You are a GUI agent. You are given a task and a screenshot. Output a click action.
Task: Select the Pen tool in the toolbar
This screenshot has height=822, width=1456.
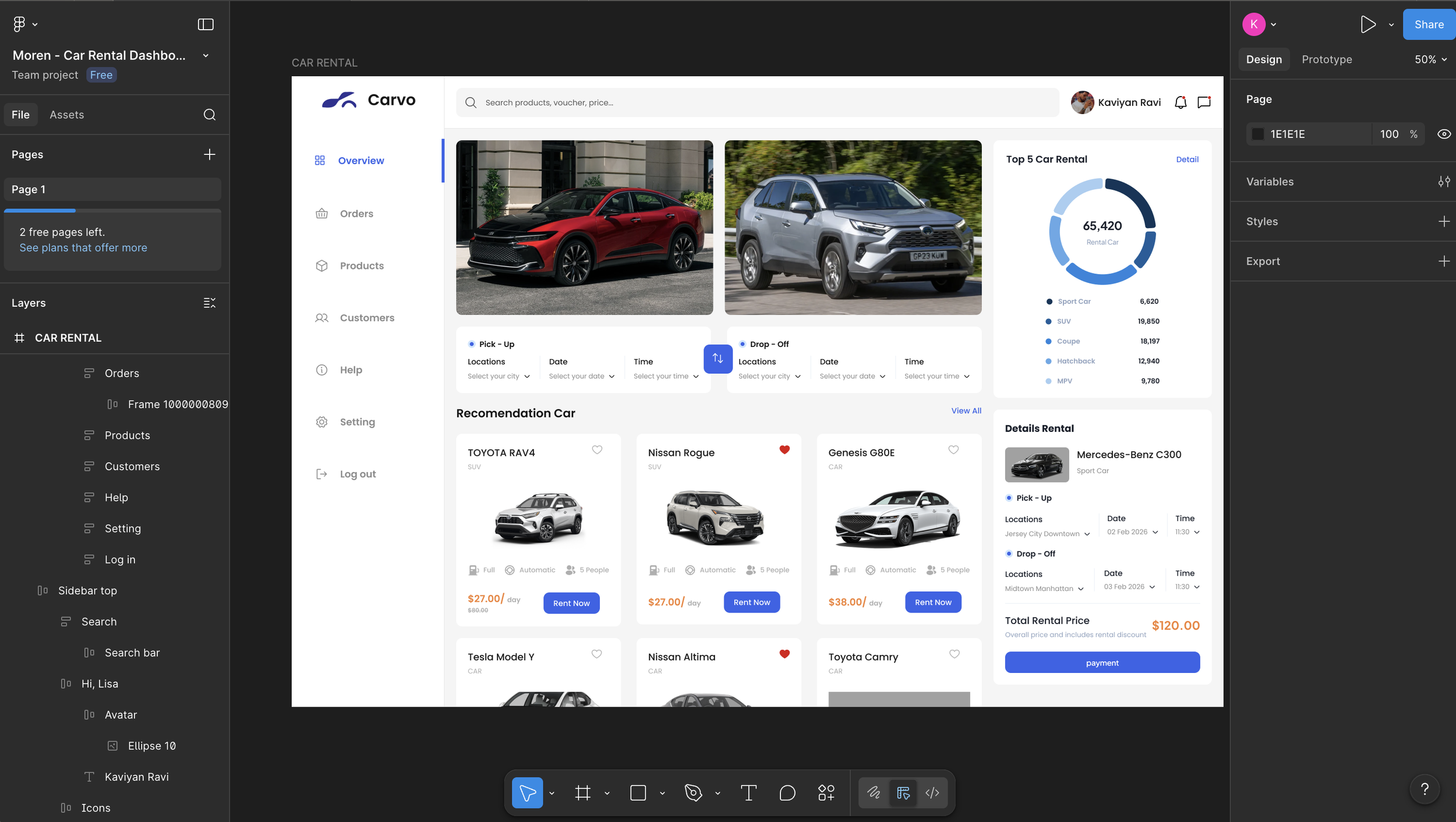(693, 792)
